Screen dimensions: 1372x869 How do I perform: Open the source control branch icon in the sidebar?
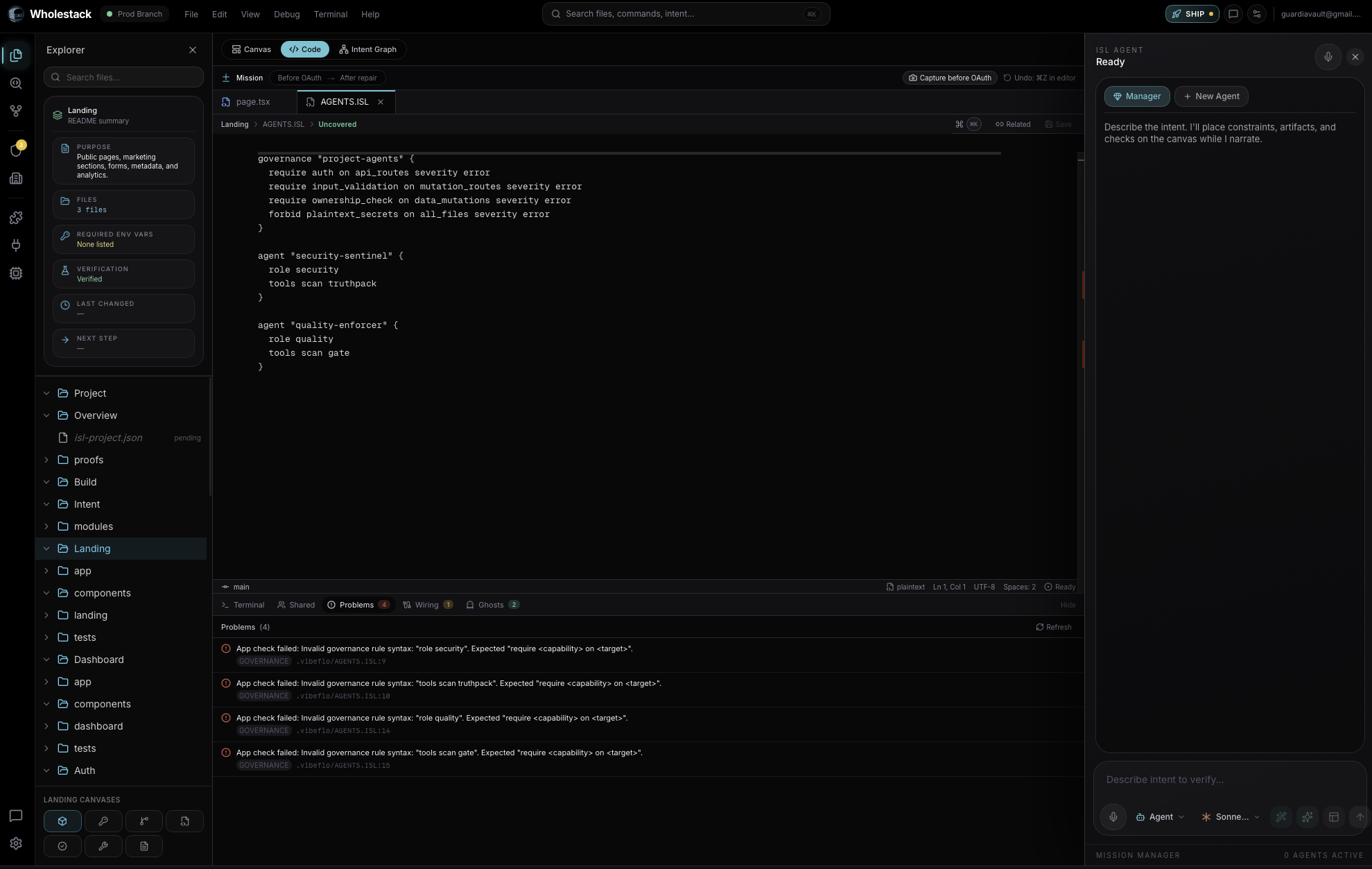[16, 111]
